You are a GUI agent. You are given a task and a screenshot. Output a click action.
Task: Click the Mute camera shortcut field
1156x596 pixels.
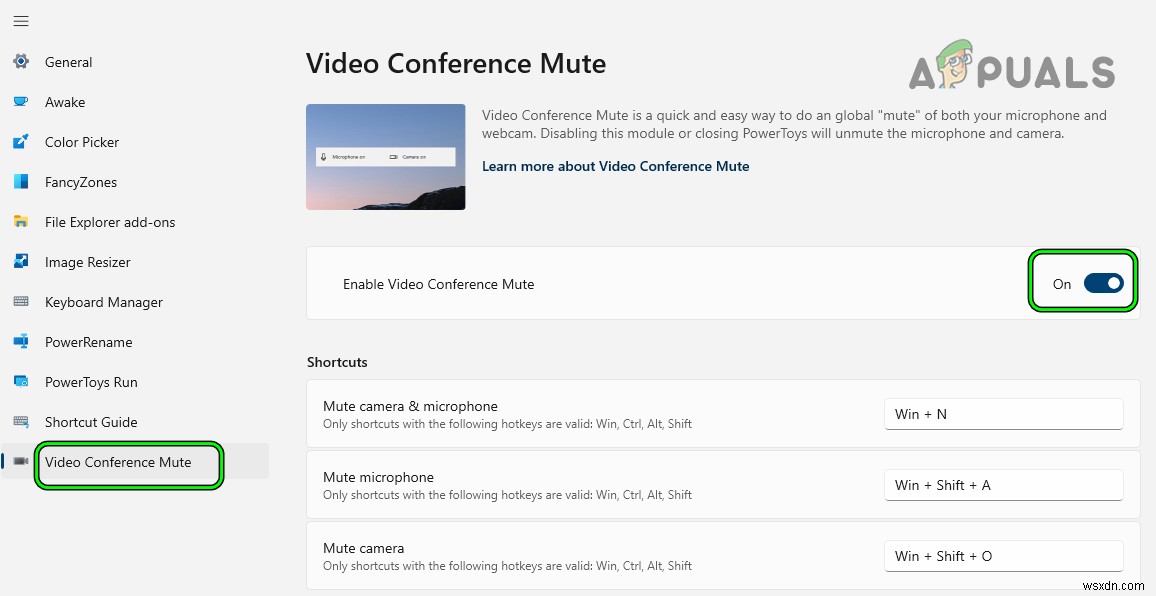coord(1003,556)
